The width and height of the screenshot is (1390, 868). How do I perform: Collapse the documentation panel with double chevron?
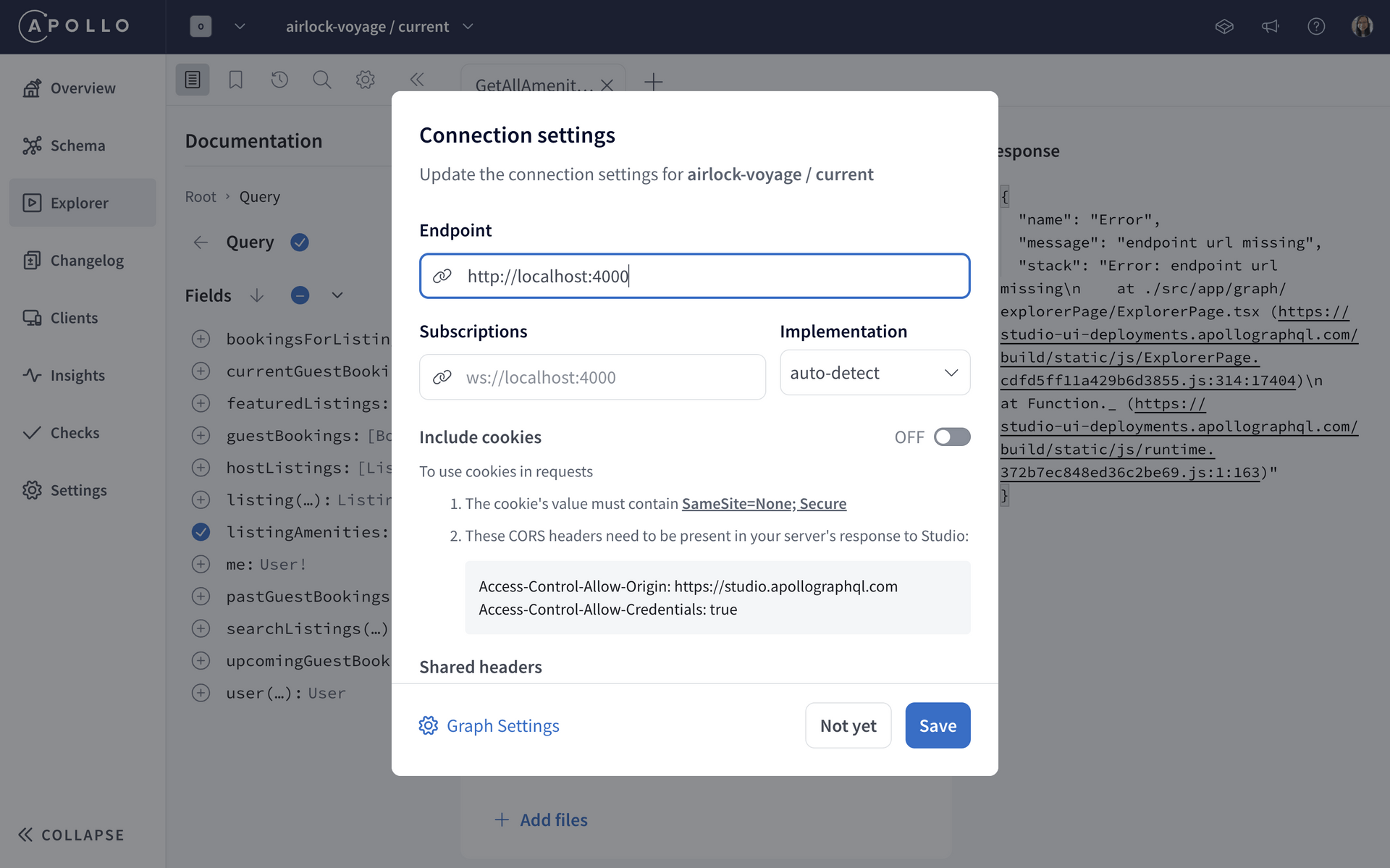coord(416,80)
